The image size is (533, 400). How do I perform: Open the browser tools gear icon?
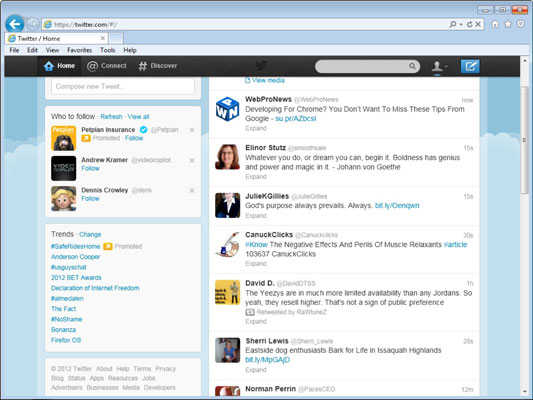[x=520, y=24]
